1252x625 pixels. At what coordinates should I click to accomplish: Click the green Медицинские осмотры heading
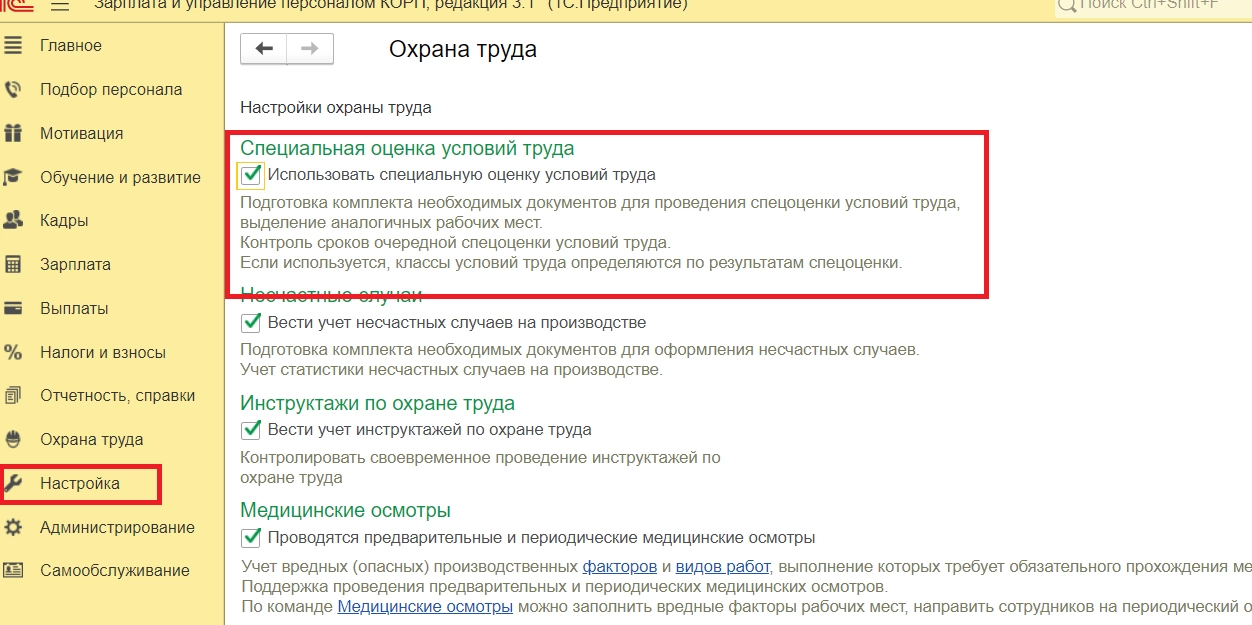point(345,510)
